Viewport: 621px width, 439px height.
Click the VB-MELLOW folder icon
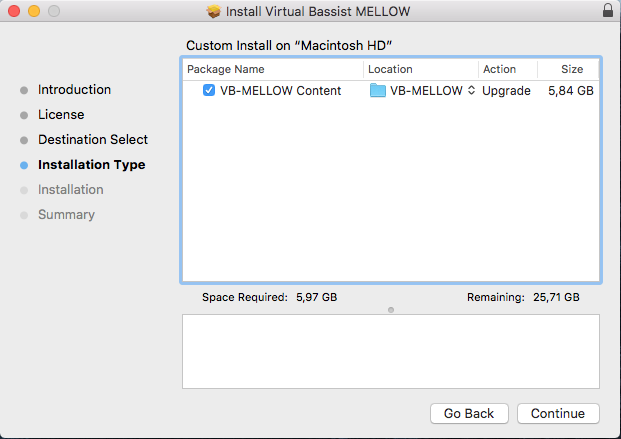coord(377,90)
